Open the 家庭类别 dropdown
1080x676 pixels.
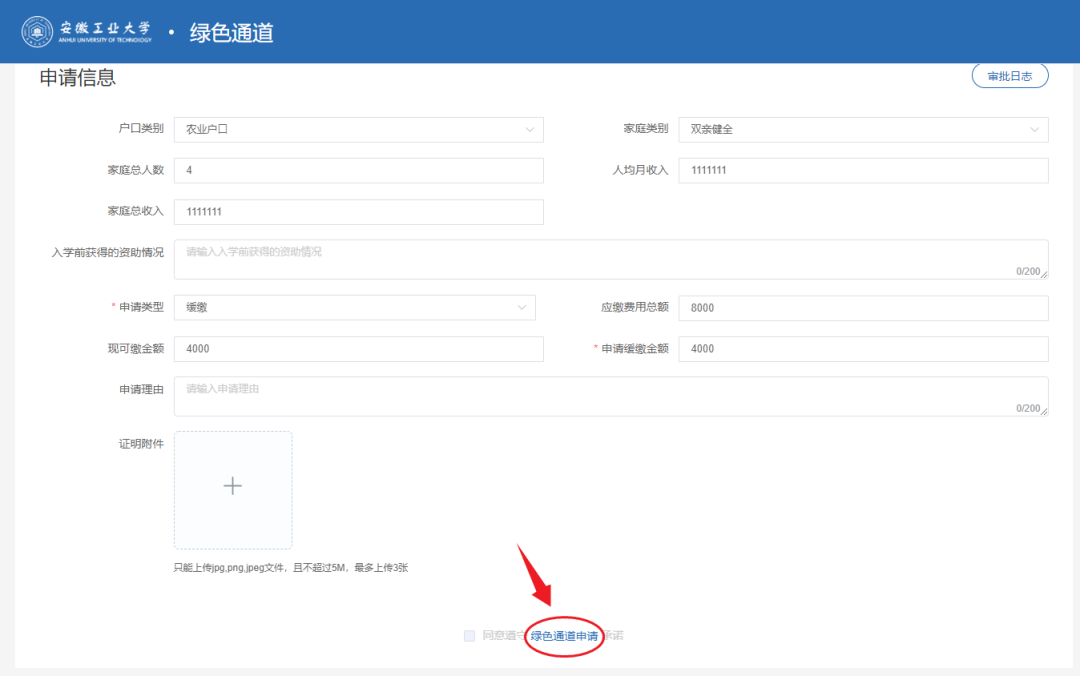click(863, 130)
